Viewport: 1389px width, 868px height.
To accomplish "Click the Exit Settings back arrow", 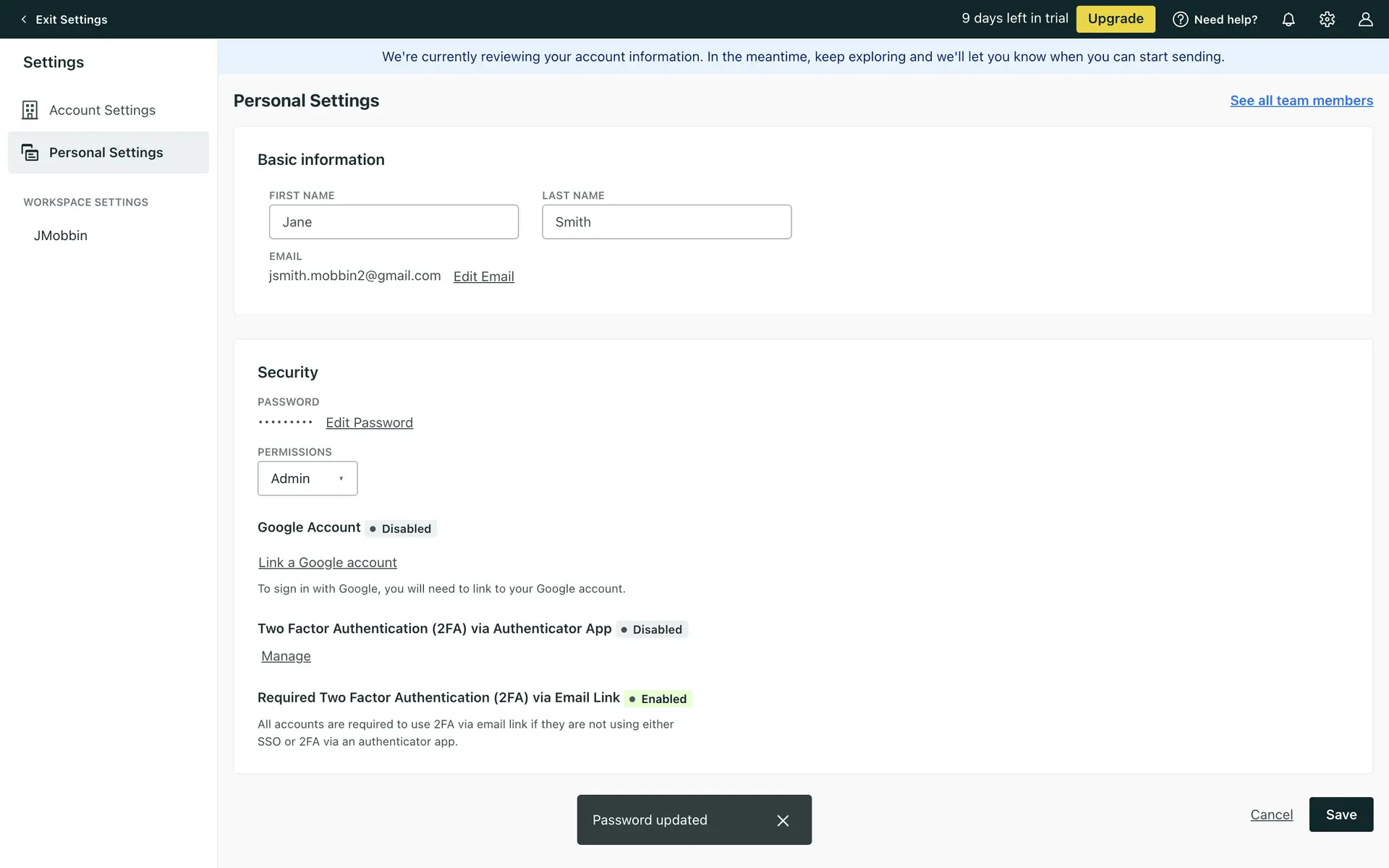I will point(24,20).
